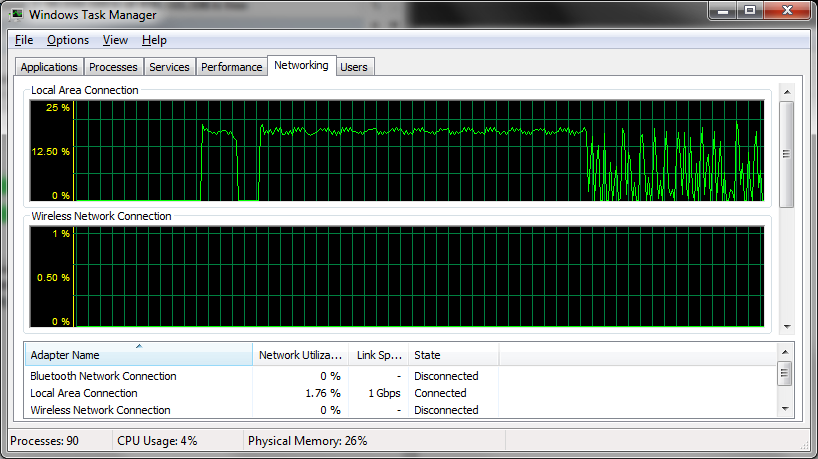Open the Help menu
Viewport: 818px width, 459px height.
[154, 40]
